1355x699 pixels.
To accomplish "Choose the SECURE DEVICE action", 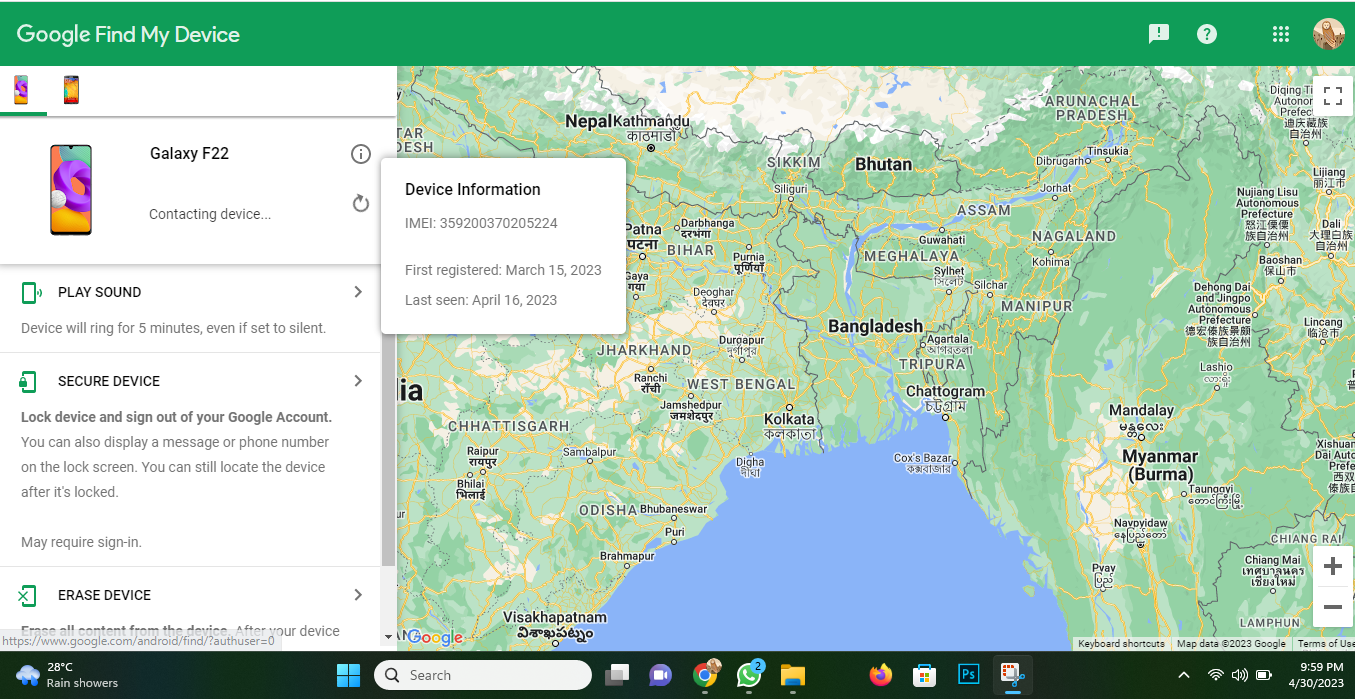I will [x=109, y=381].
